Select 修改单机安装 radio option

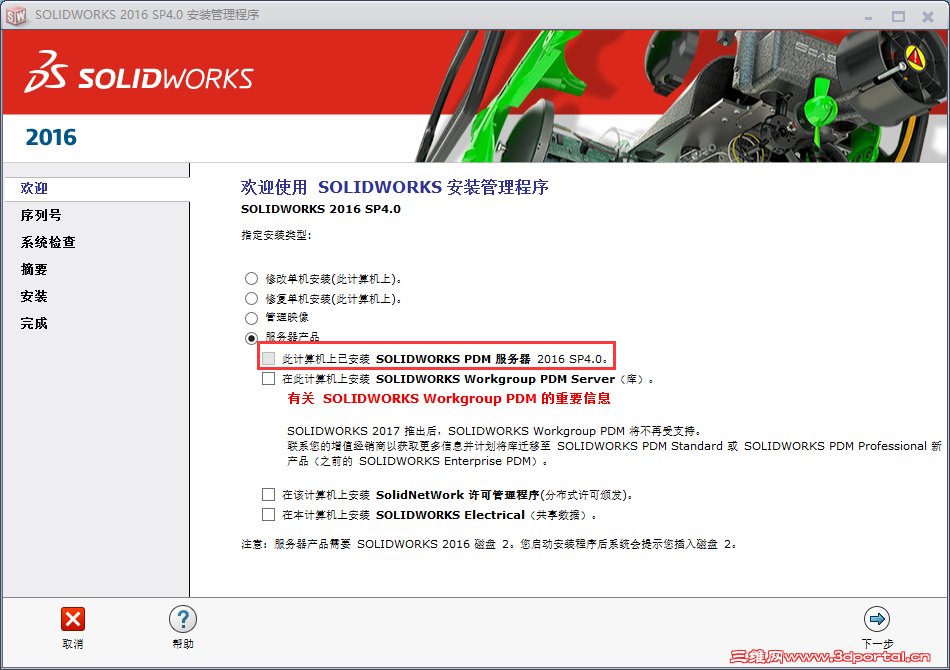[x=251, y=279]
